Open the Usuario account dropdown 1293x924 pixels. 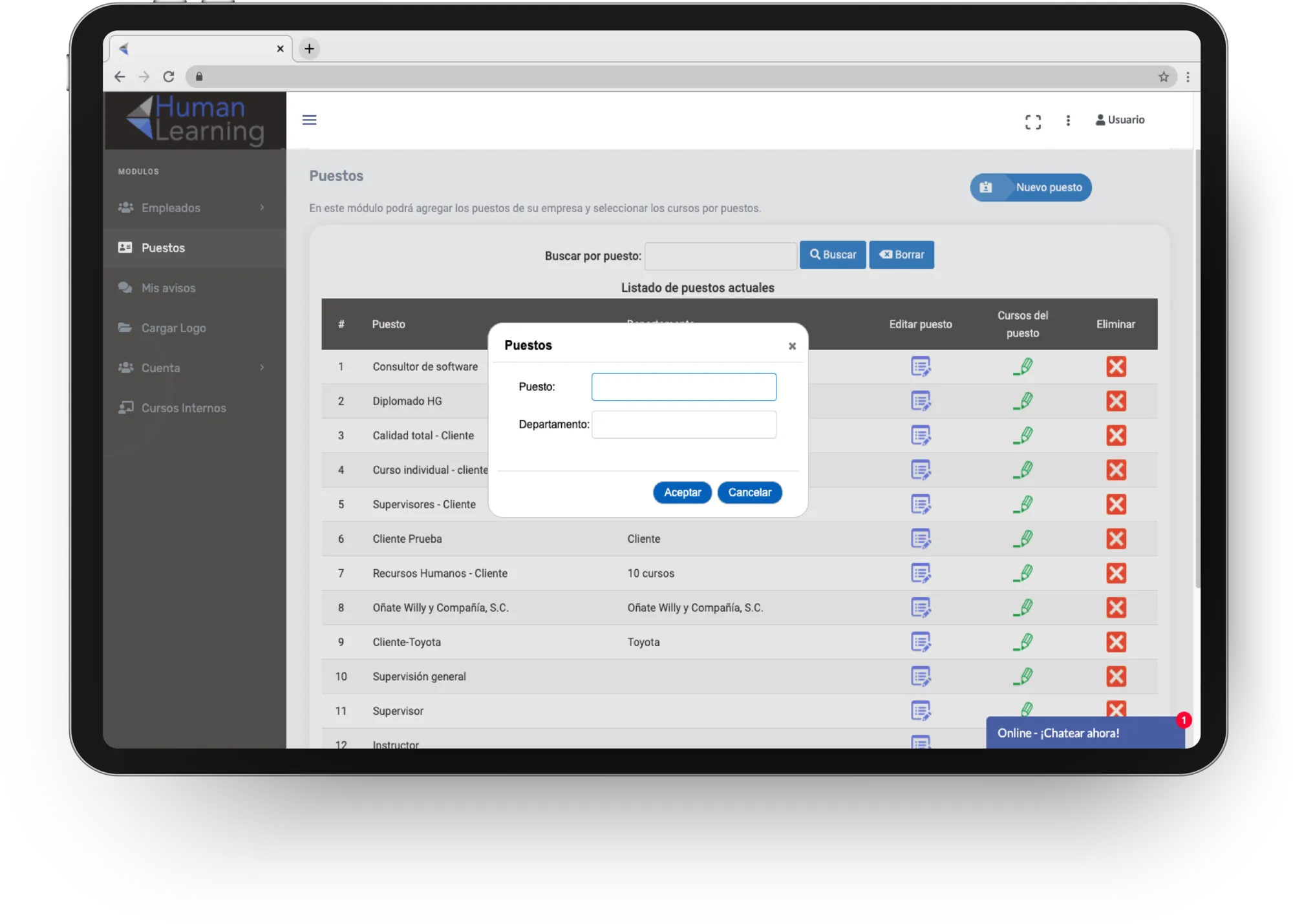point(1120,120)
